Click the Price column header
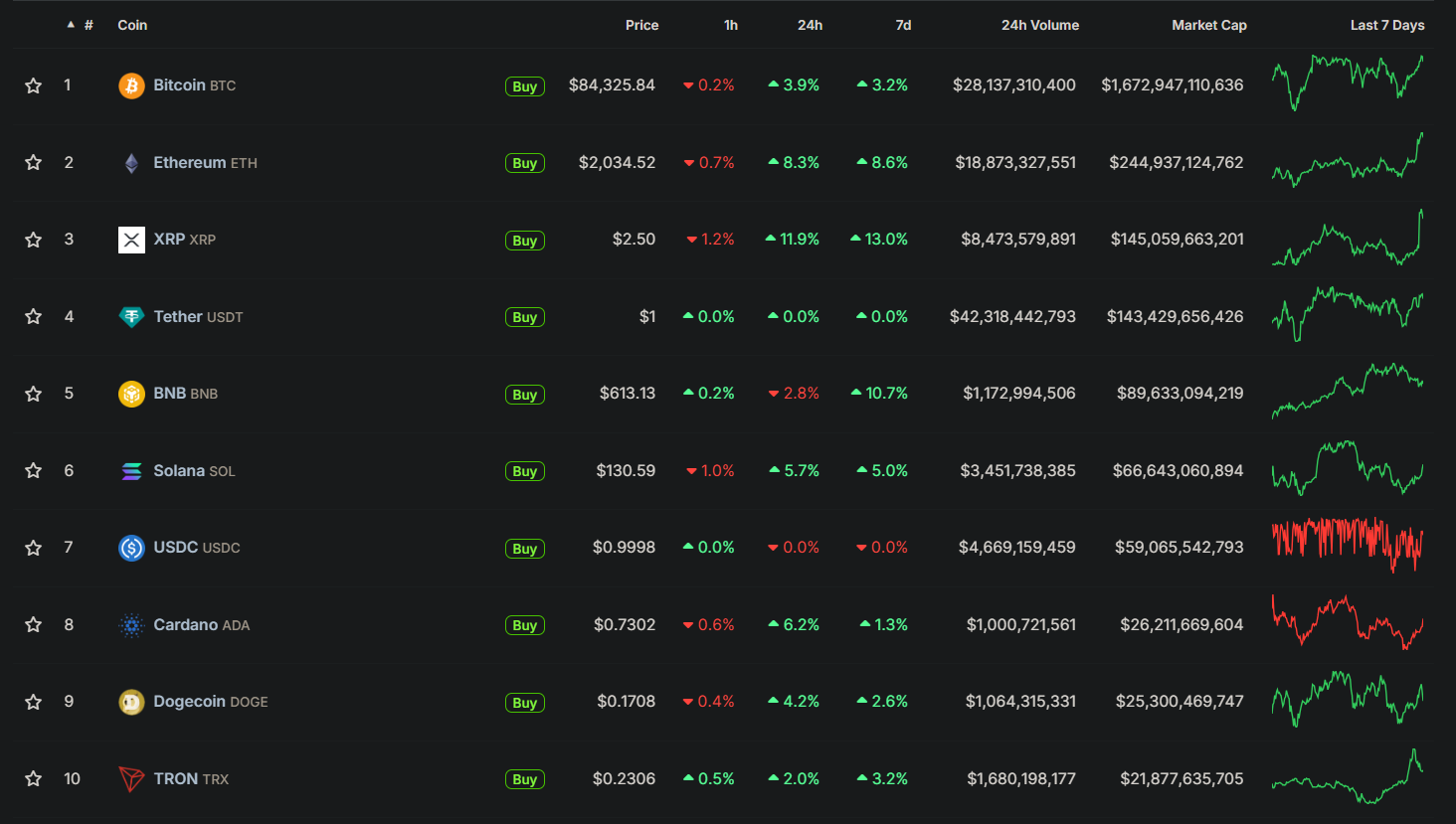The image size is (1456, 824). point(641,25)
